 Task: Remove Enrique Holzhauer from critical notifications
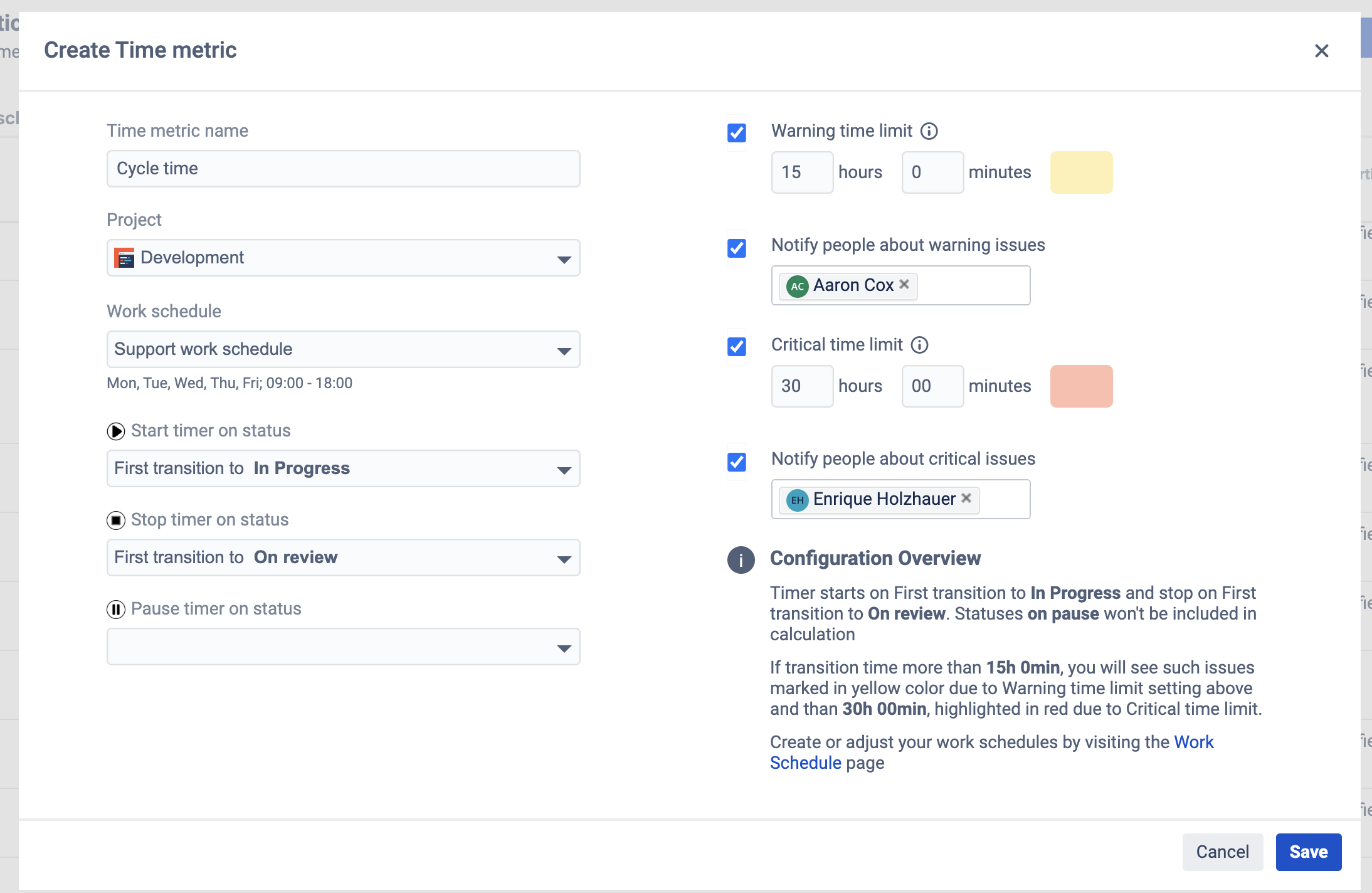pyautogui.click(x=966, y=498)
